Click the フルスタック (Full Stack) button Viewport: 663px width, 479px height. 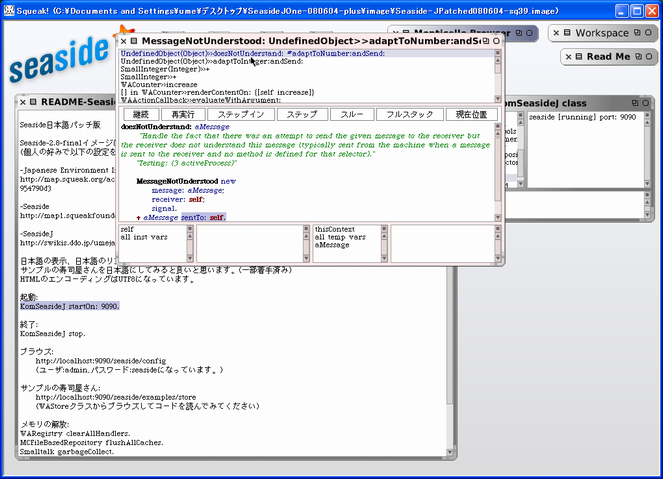[409, 115]
